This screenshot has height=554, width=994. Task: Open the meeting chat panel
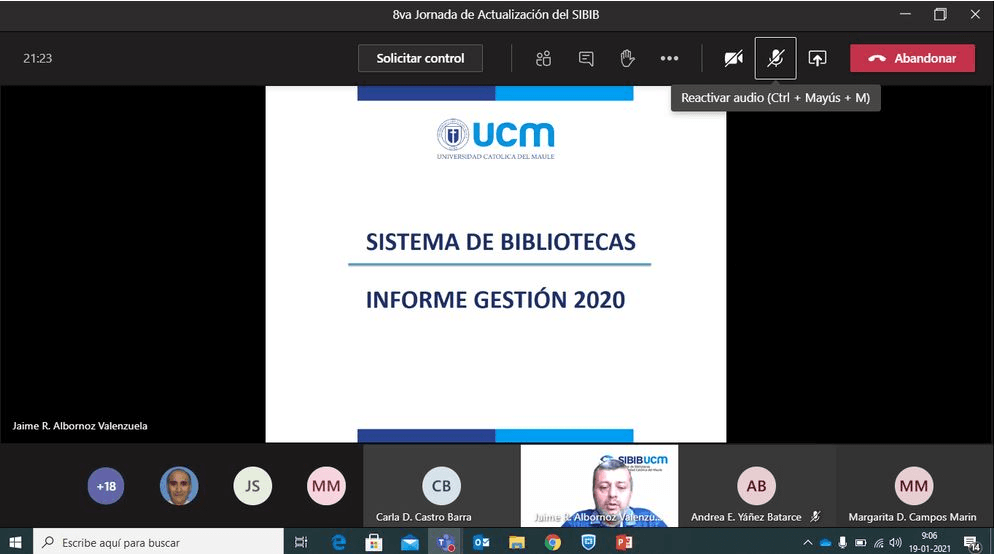[x=586, y=58]
